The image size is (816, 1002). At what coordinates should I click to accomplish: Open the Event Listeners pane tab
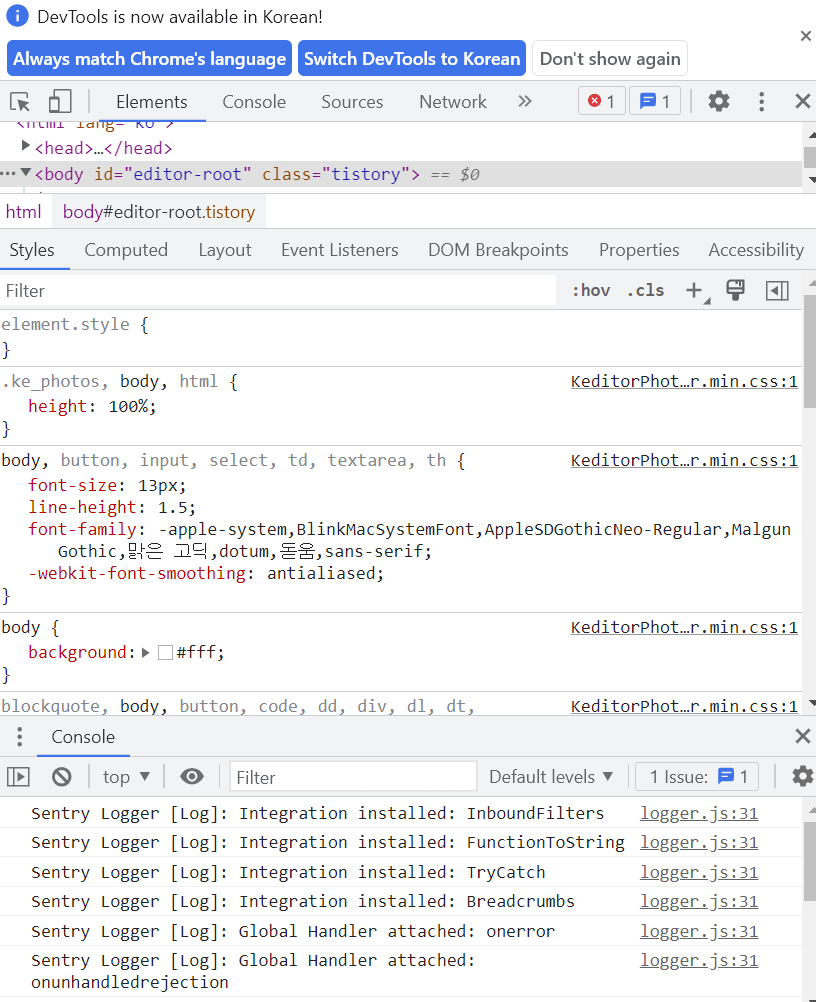pos(339,250)
